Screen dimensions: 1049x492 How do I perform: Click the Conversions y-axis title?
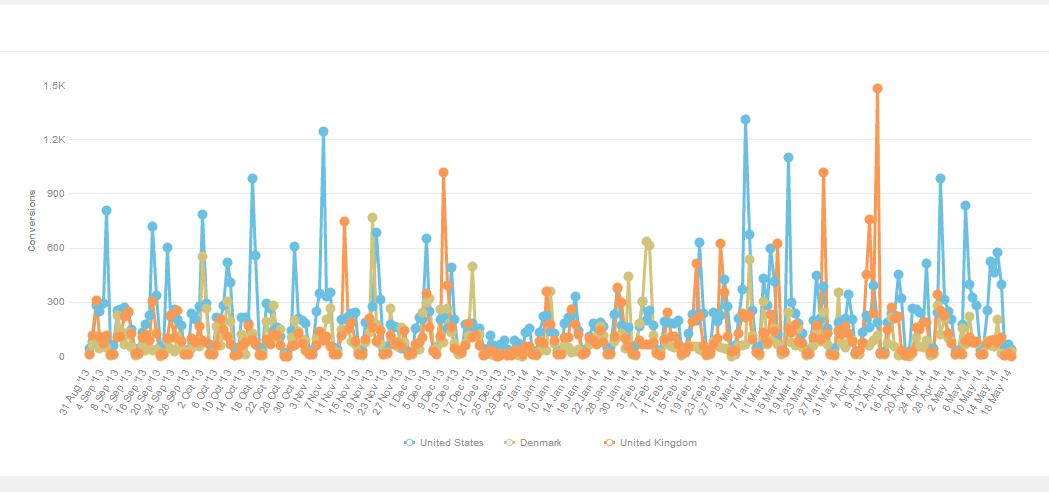pos(32,218)
